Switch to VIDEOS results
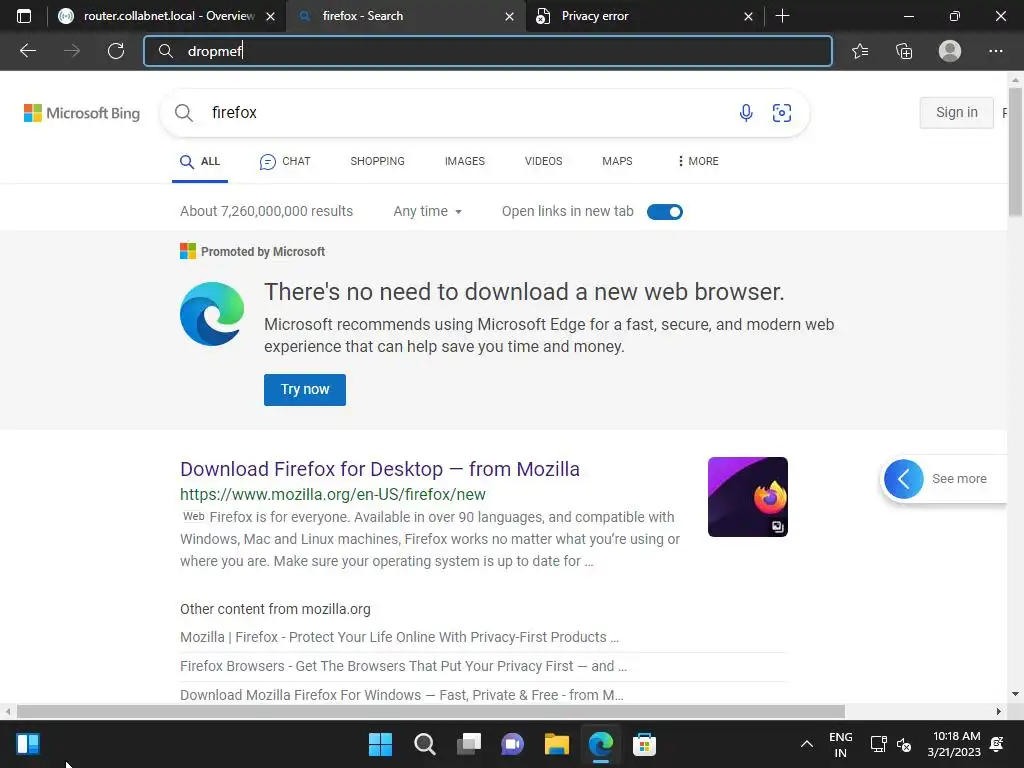The width and height of the screenshot is (1024, 768). click(543, 161)
